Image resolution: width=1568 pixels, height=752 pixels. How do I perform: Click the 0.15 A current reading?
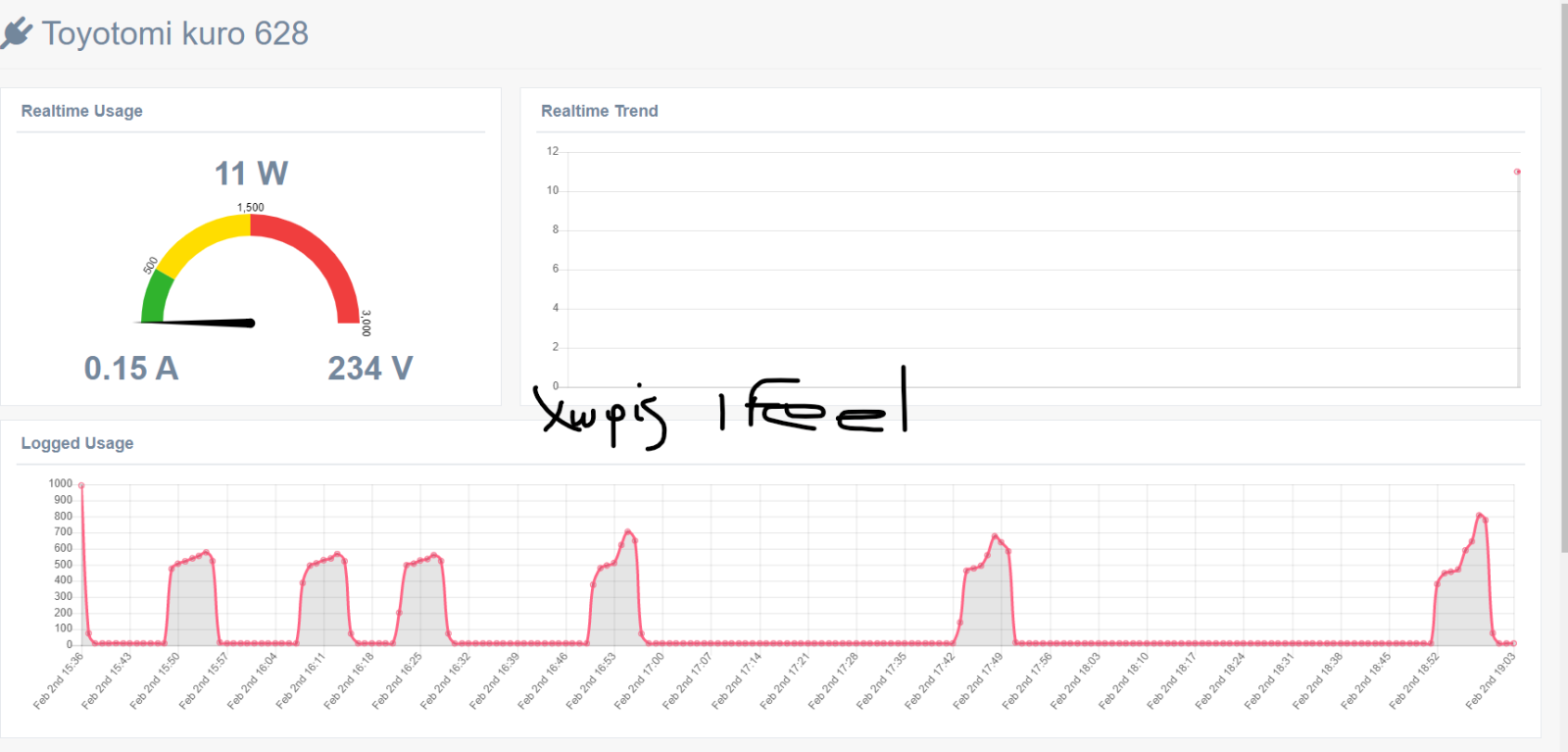pos(131,369)
